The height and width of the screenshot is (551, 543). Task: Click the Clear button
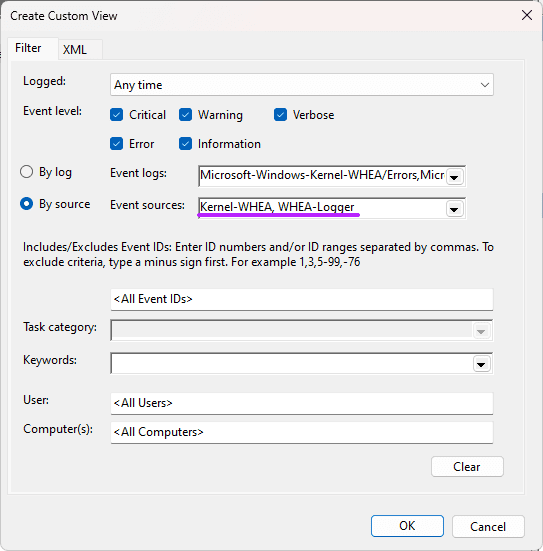pos(467,467)
